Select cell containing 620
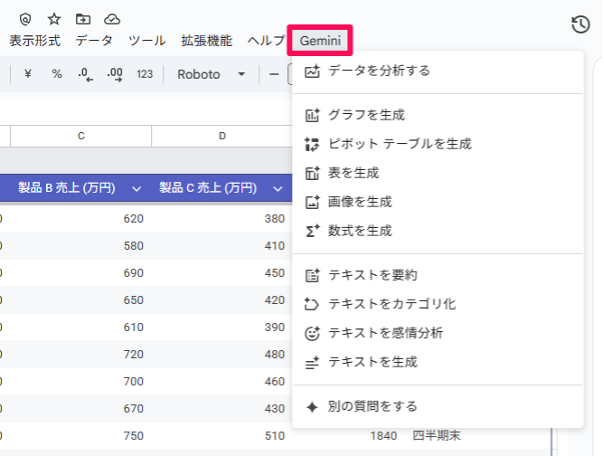 pyautogui.click(x=81, y=218)
